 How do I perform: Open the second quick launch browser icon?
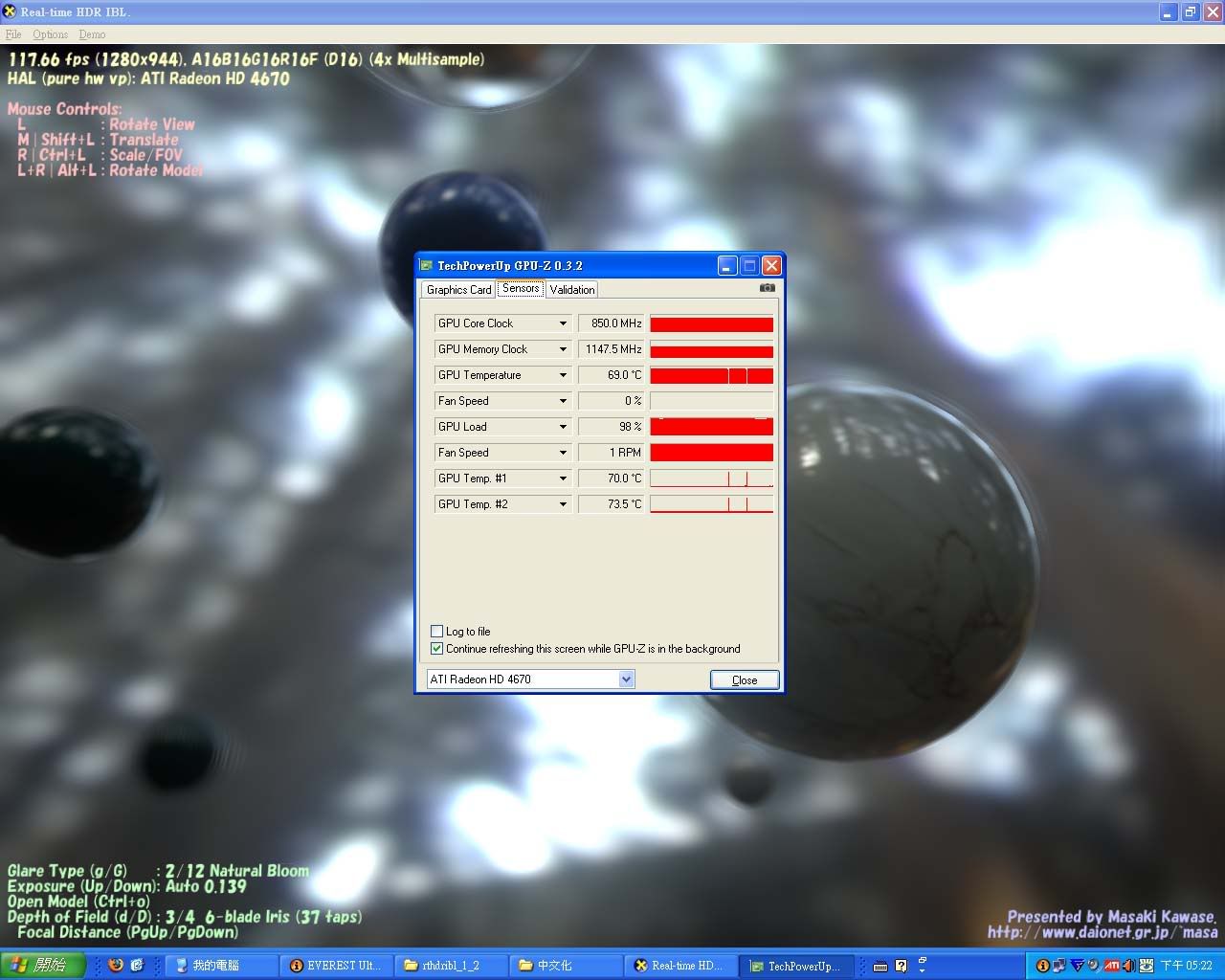click(137, 965)
